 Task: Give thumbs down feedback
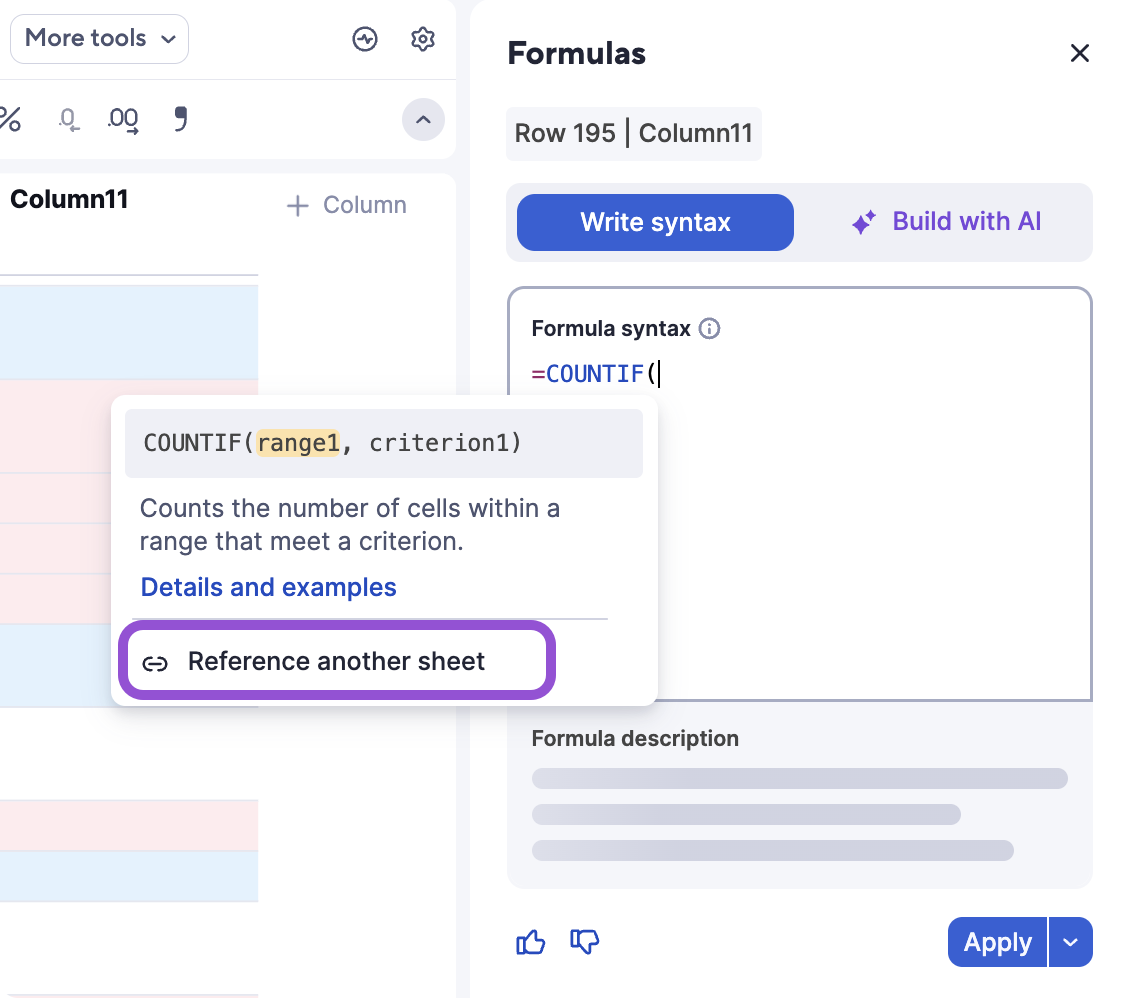[584, 942]
